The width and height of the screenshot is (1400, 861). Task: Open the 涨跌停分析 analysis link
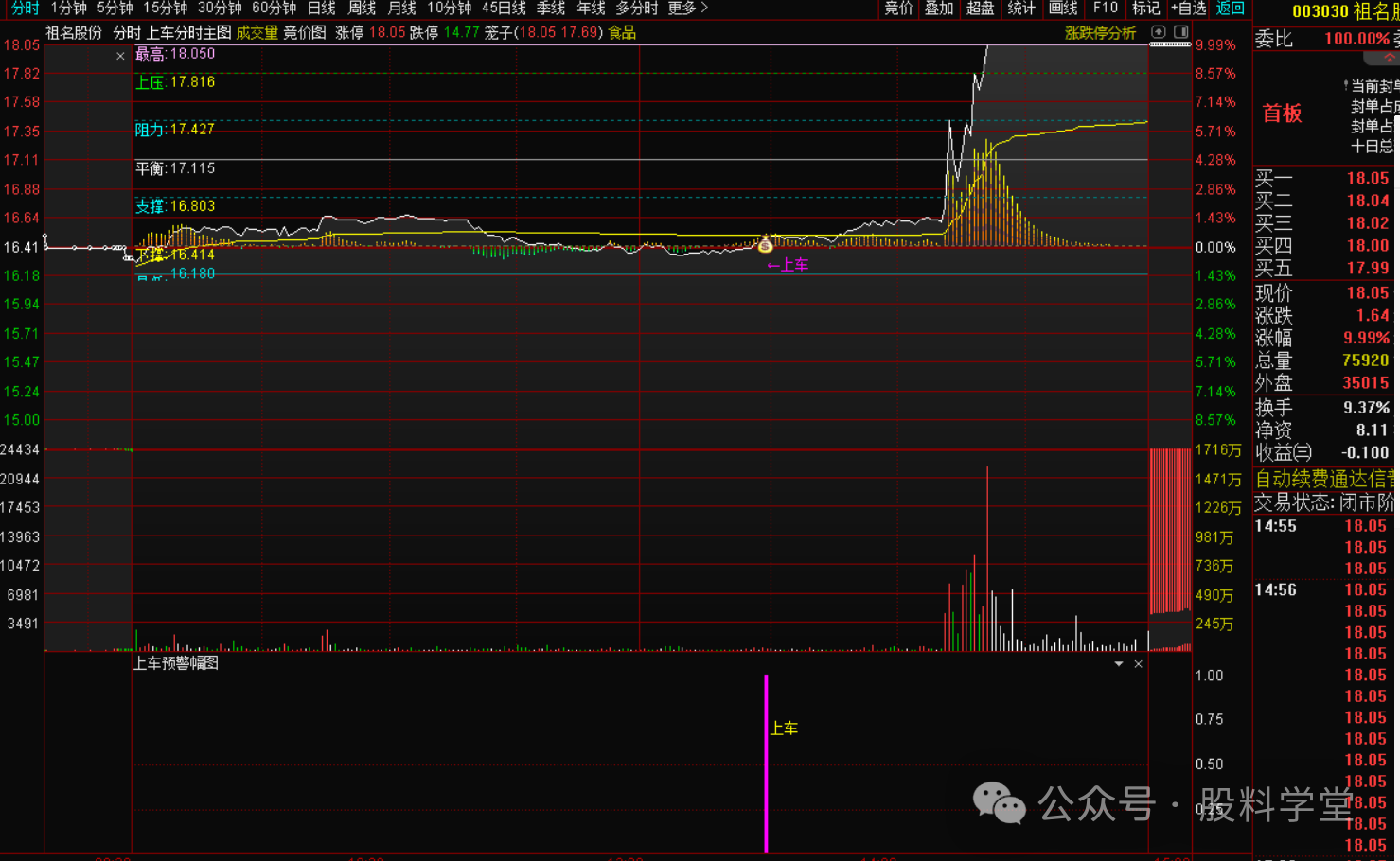pos(1100,33)
